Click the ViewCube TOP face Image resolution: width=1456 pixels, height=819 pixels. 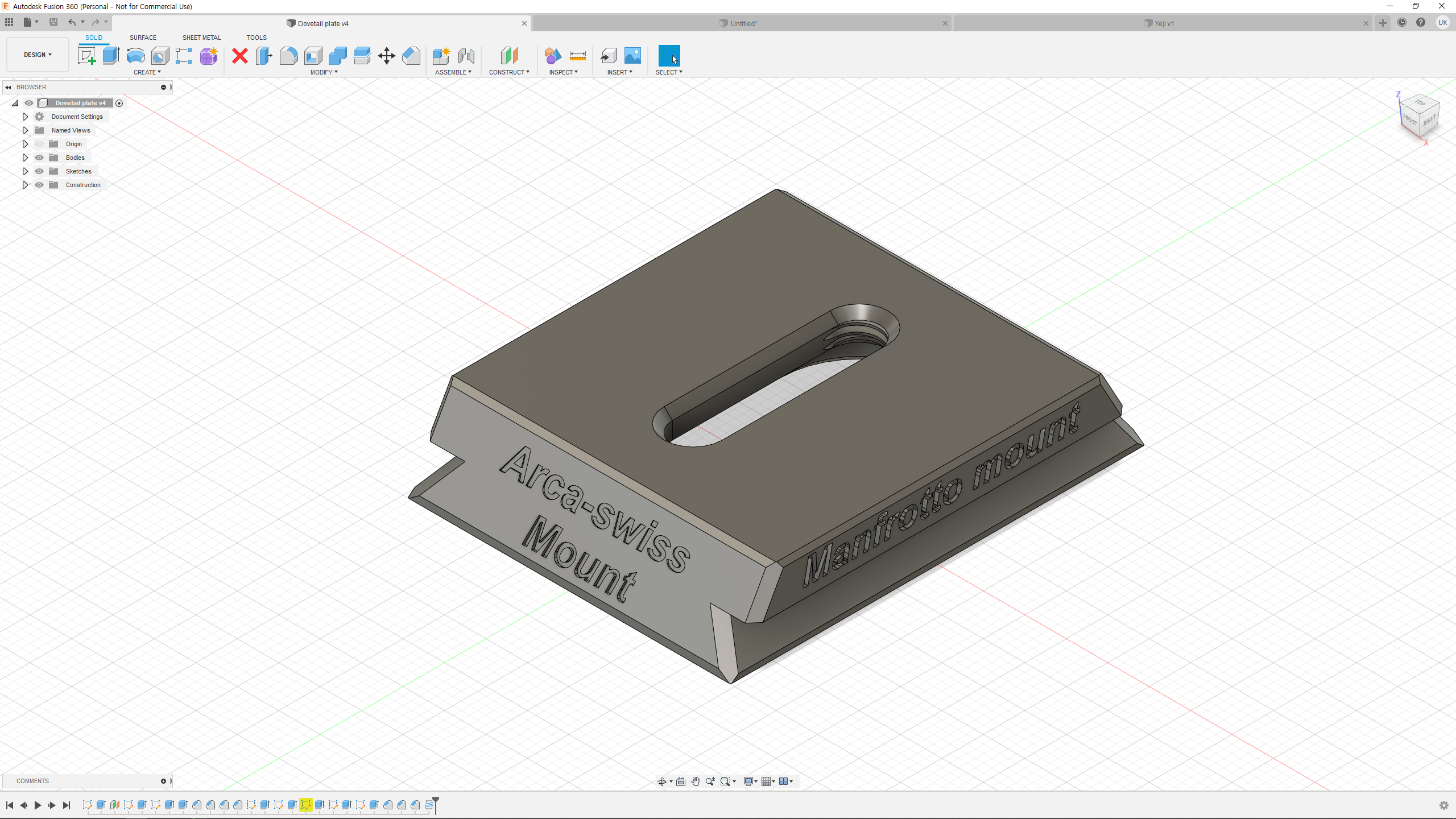tap(1420, 103)
